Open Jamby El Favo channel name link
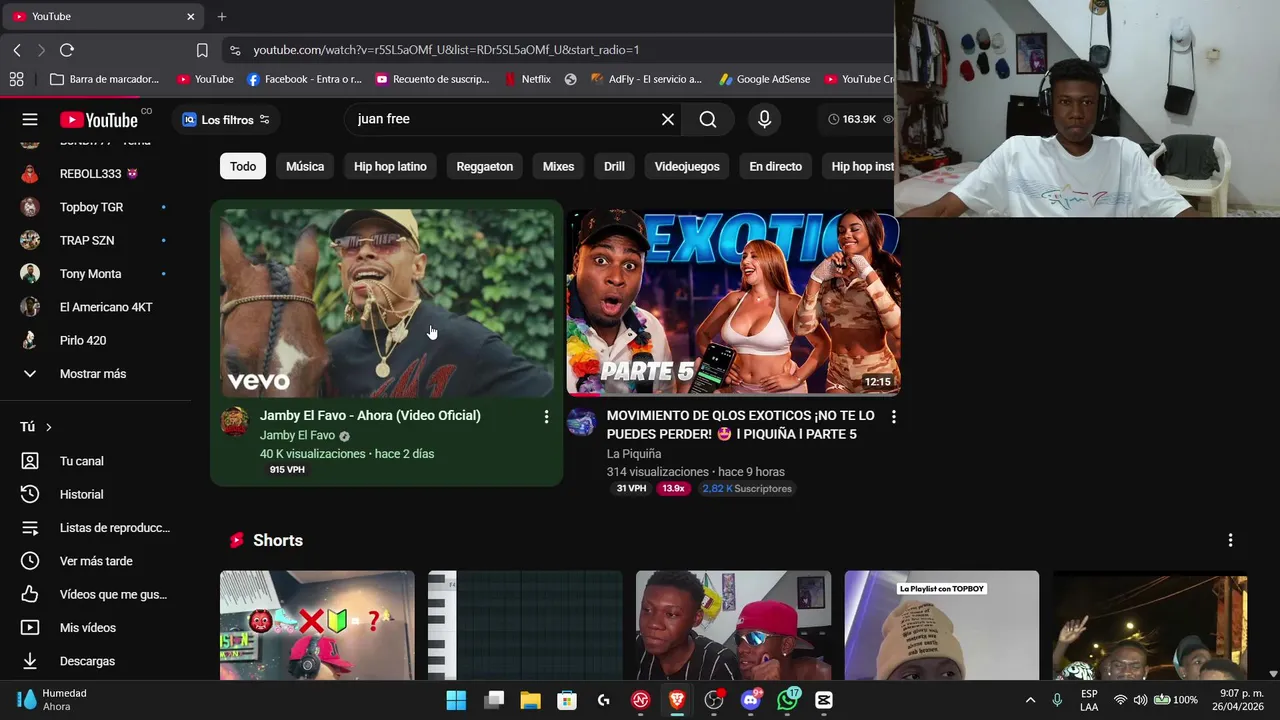 tap(297, 435)
